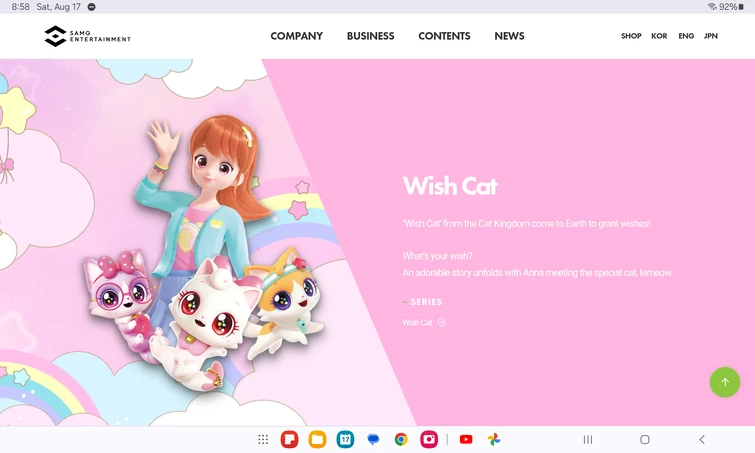Launch the Chrome browser from taskbar

pyautogui.click(x=401, y=439)
